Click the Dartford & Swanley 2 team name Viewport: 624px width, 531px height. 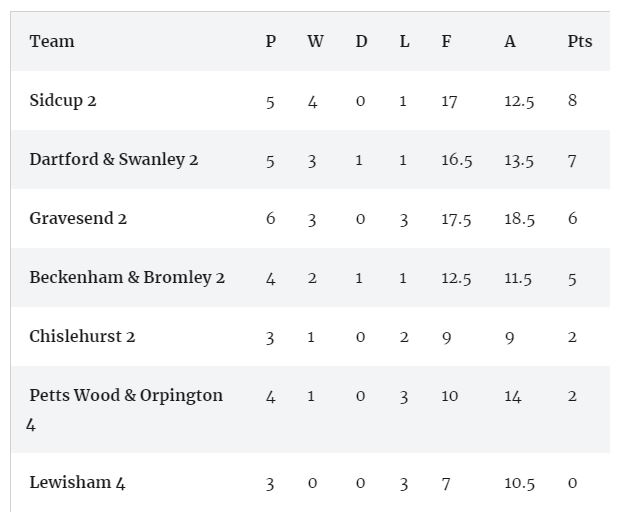[114, 159]
